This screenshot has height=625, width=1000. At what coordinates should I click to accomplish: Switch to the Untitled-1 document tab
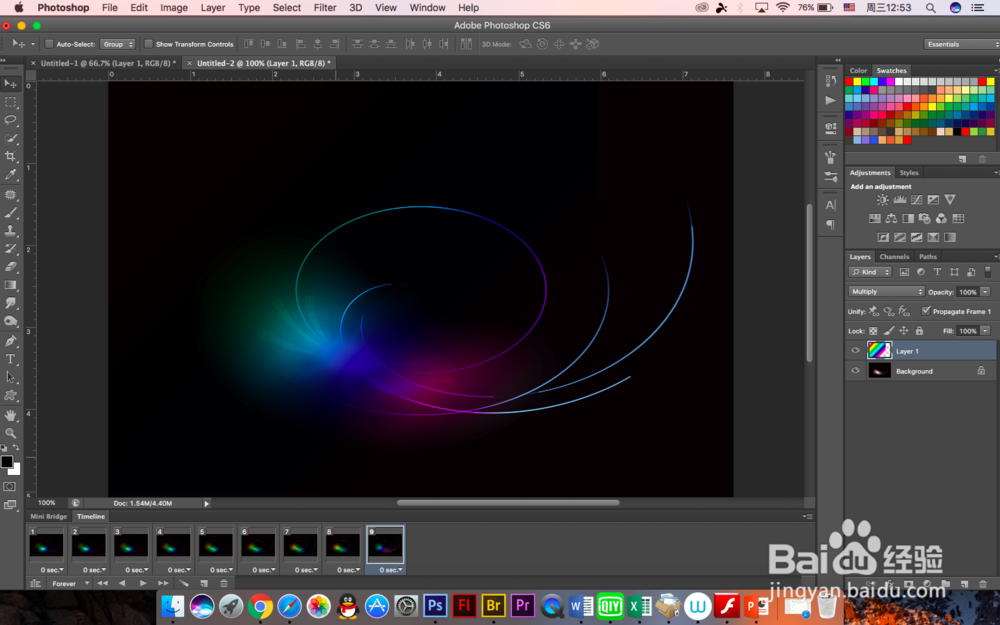108,63
